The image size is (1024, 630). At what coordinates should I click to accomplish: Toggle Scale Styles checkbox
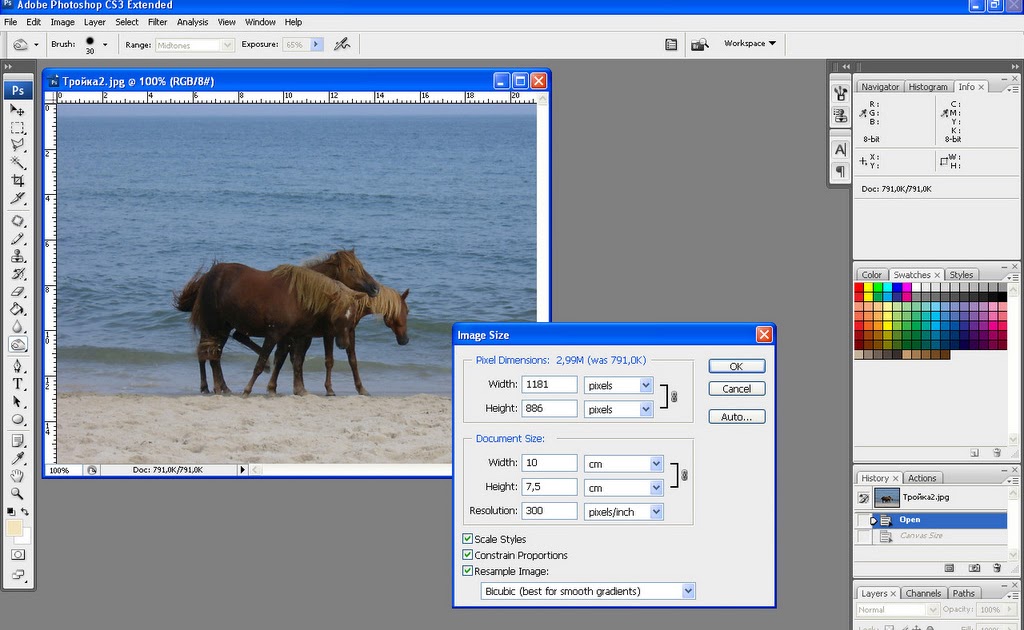coord(468,539)
